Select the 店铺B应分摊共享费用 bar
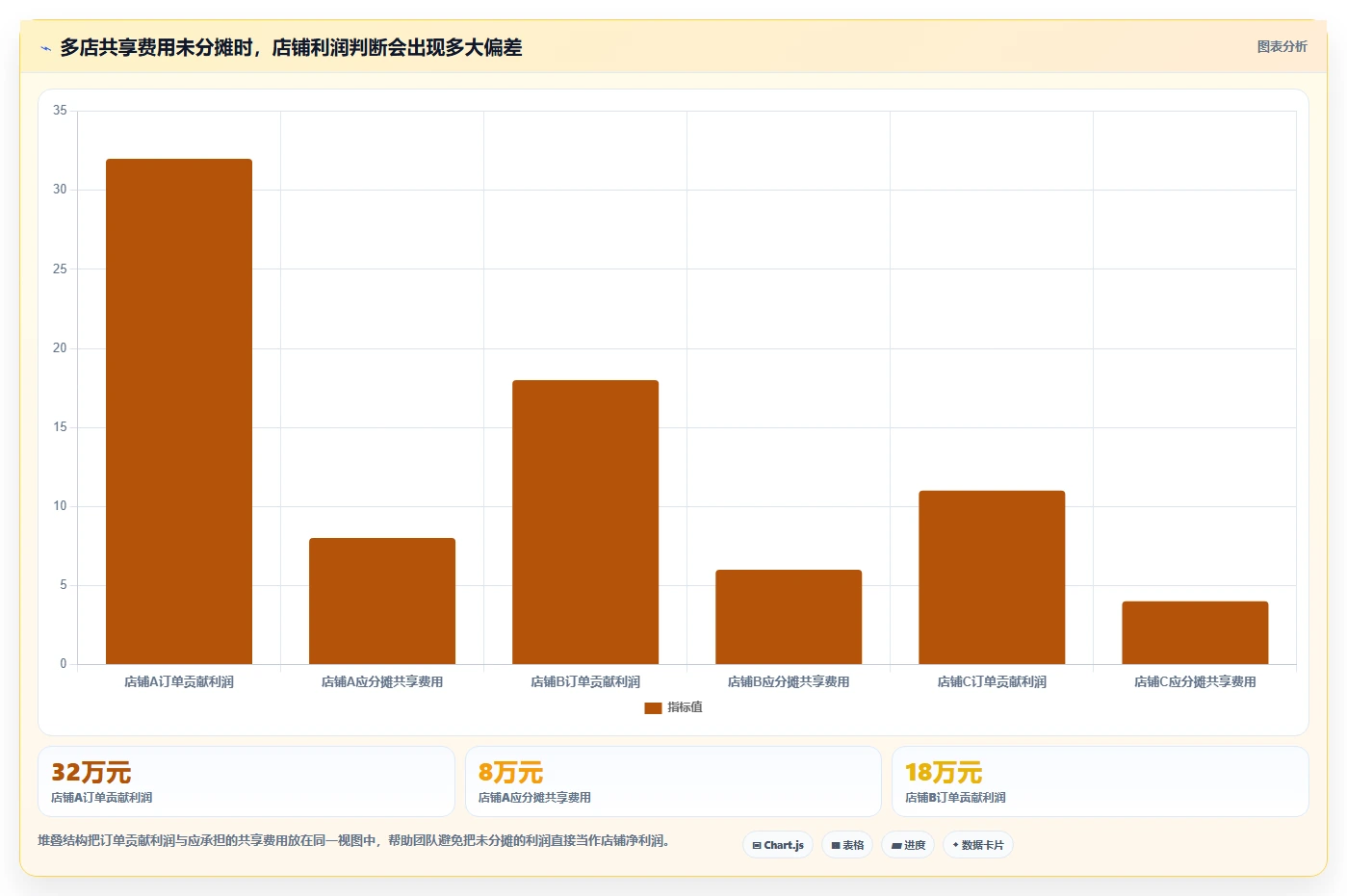 (x=789, y=617)
